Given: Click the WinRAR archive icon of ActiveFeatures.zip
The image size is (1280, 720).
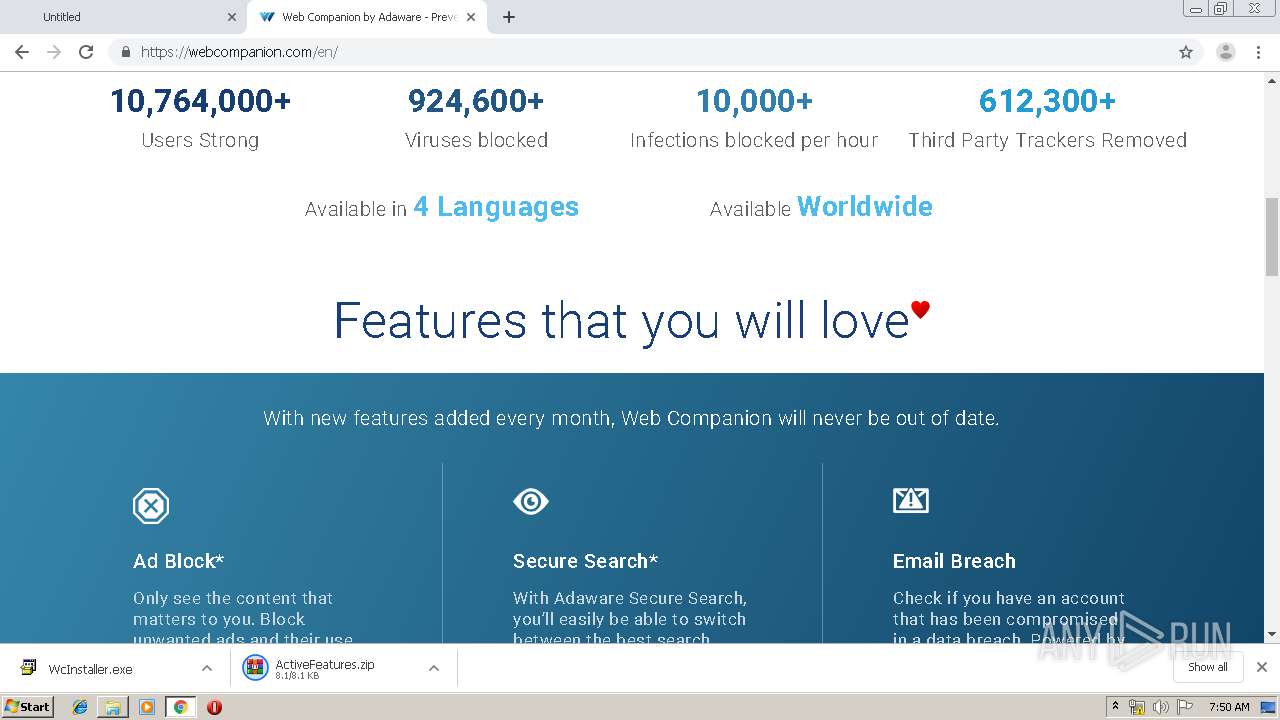Looking at the screenshot, I should [256, 668].
